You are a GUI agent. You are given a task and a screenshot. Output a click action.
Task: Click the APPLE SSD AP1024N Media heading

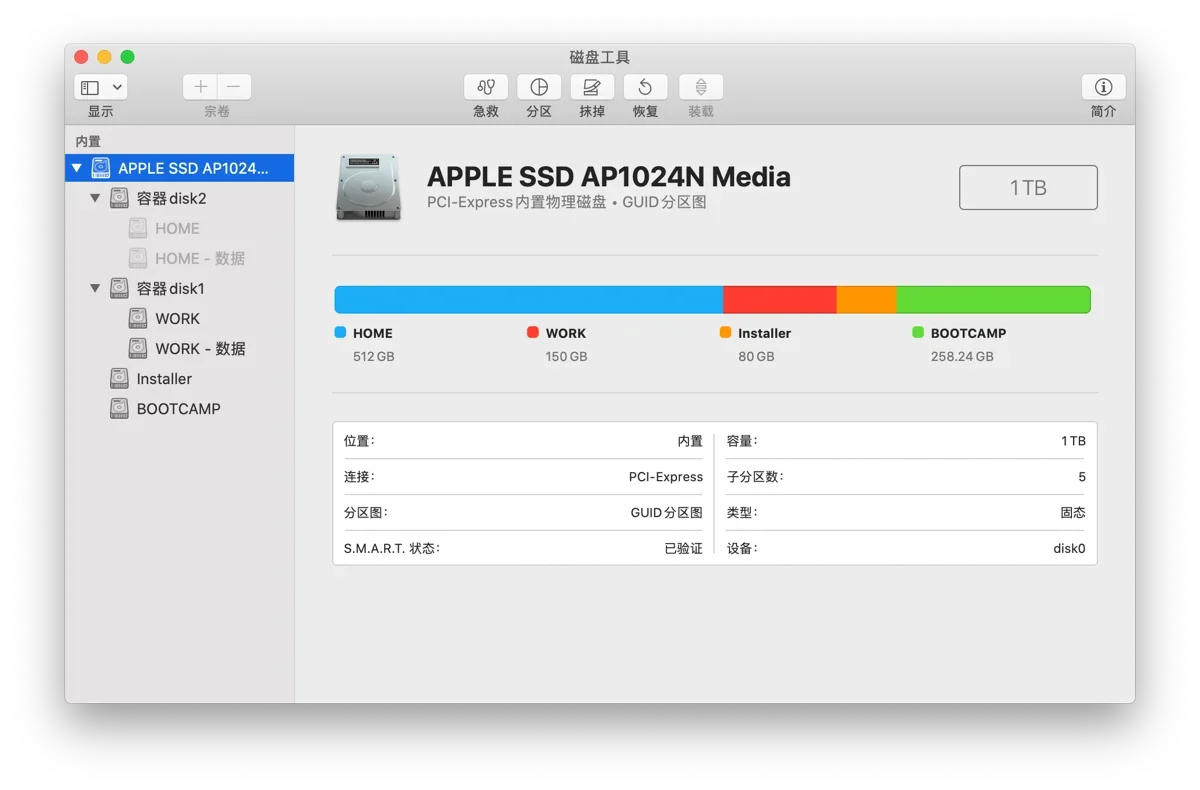[x=609, y=177]
